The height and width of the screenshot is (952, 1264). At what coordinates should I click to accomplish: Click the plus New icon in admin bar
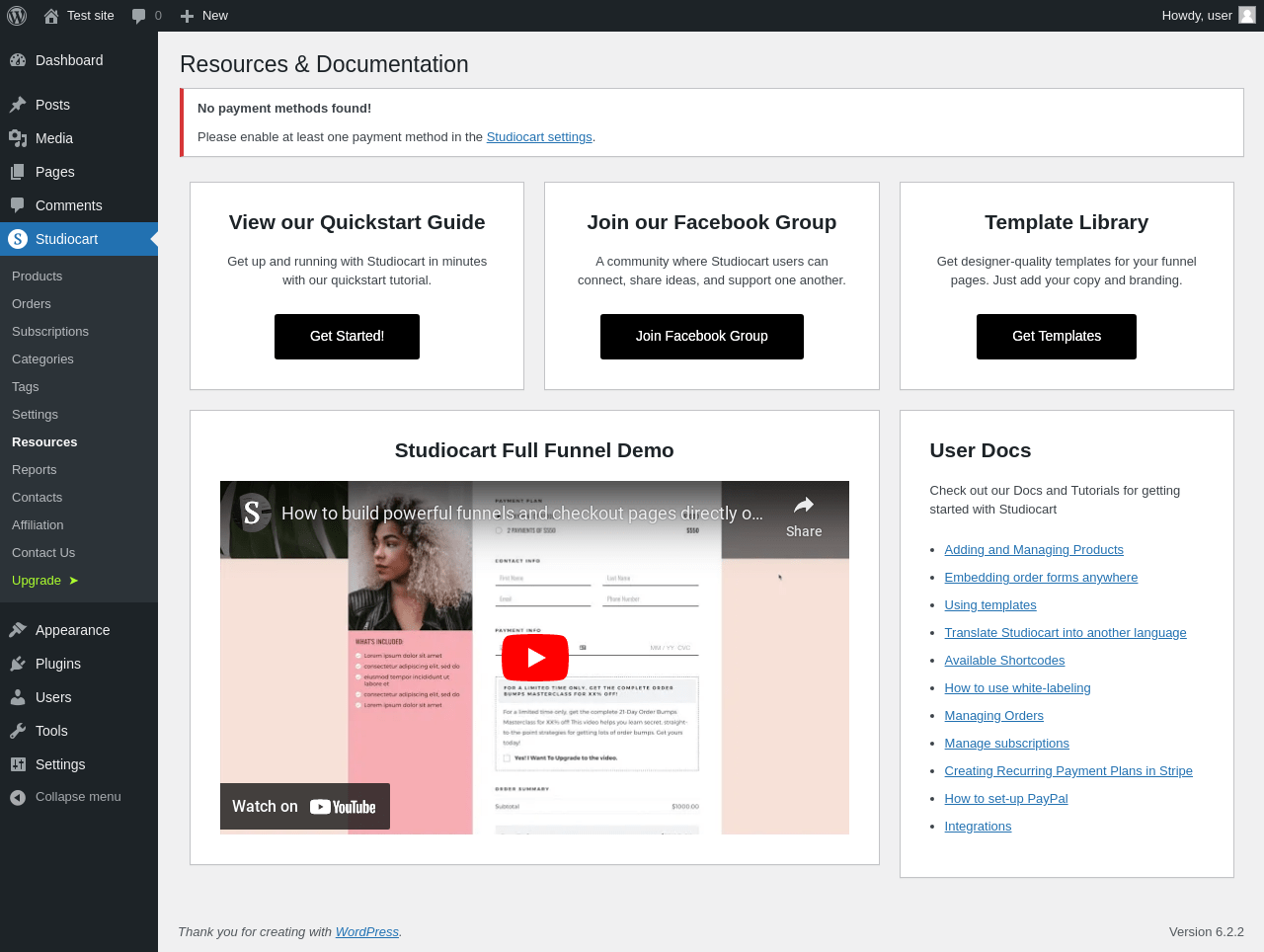click(x=187, y=16)
